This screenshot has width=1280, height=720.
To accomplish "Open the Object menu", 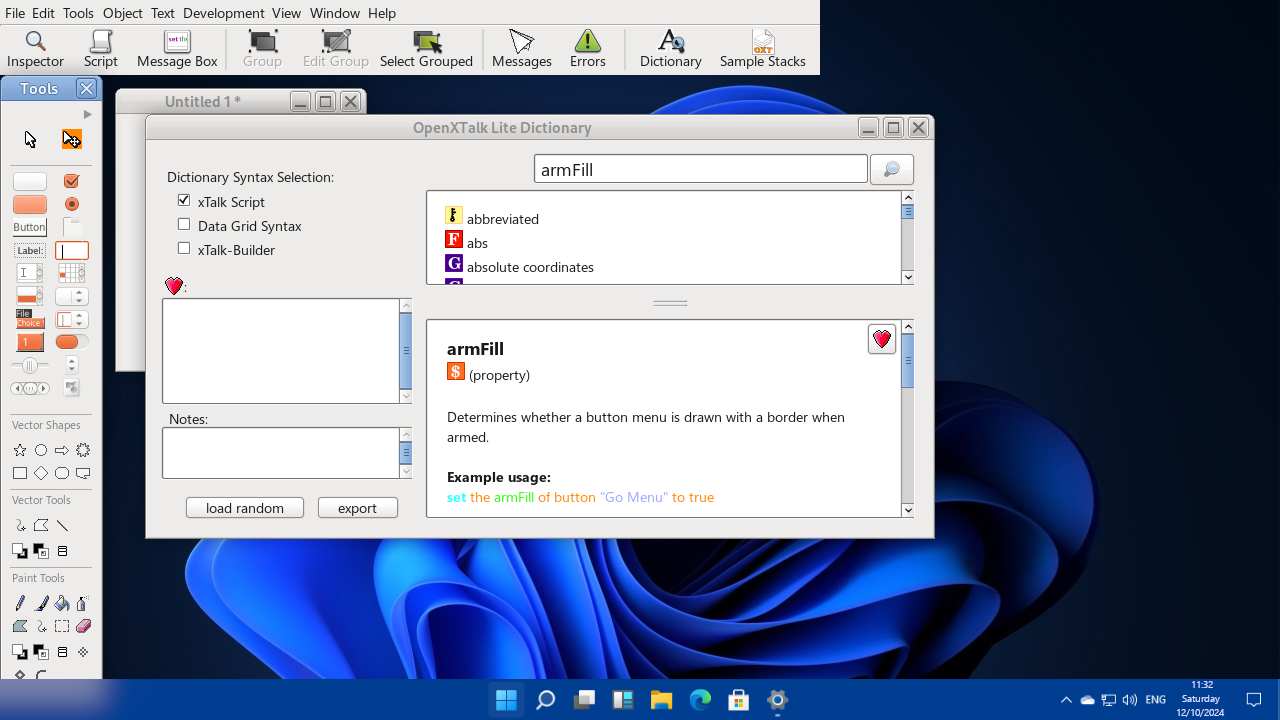I will pos(123,13).
